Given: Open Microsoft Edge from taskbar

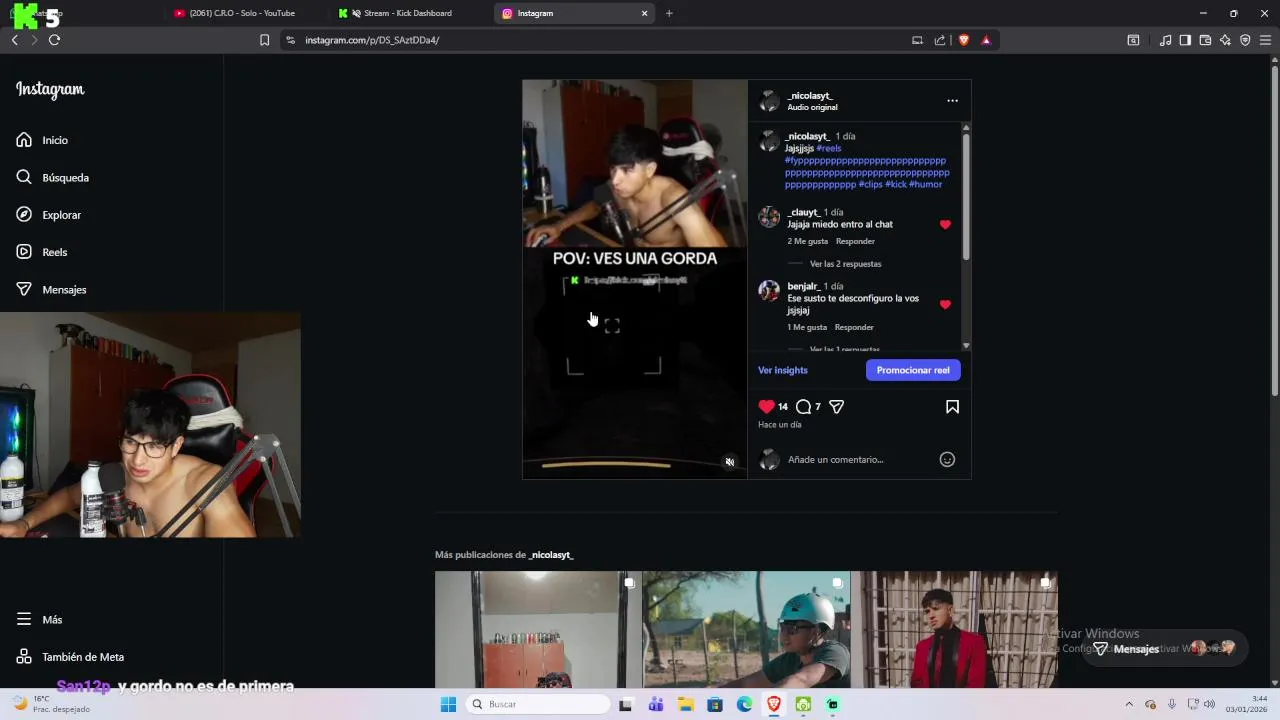Looking at the screenshot, I should pos(745,704).
